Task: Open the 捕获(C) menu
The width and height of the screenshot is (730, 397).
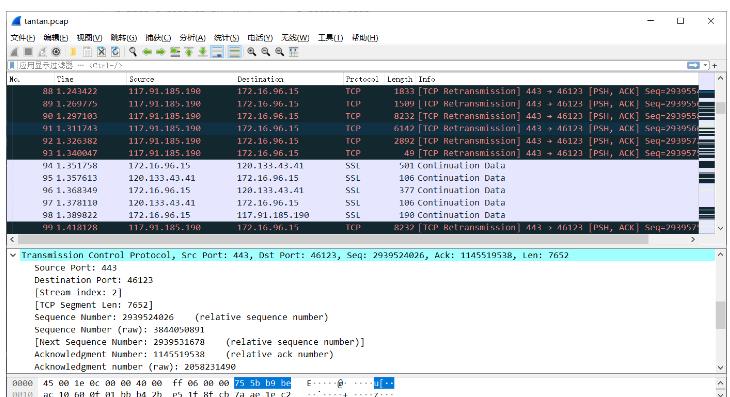Action: [158, 38]
